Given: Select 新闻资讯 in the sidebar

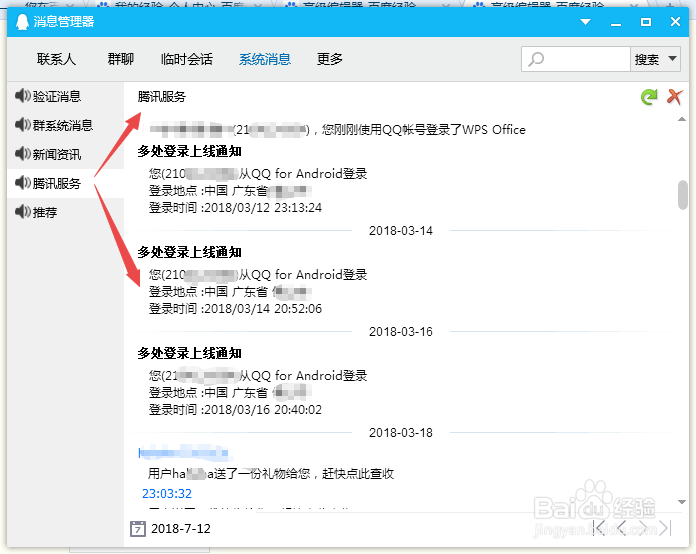Looking at the screenshot, I should point(65,154).
